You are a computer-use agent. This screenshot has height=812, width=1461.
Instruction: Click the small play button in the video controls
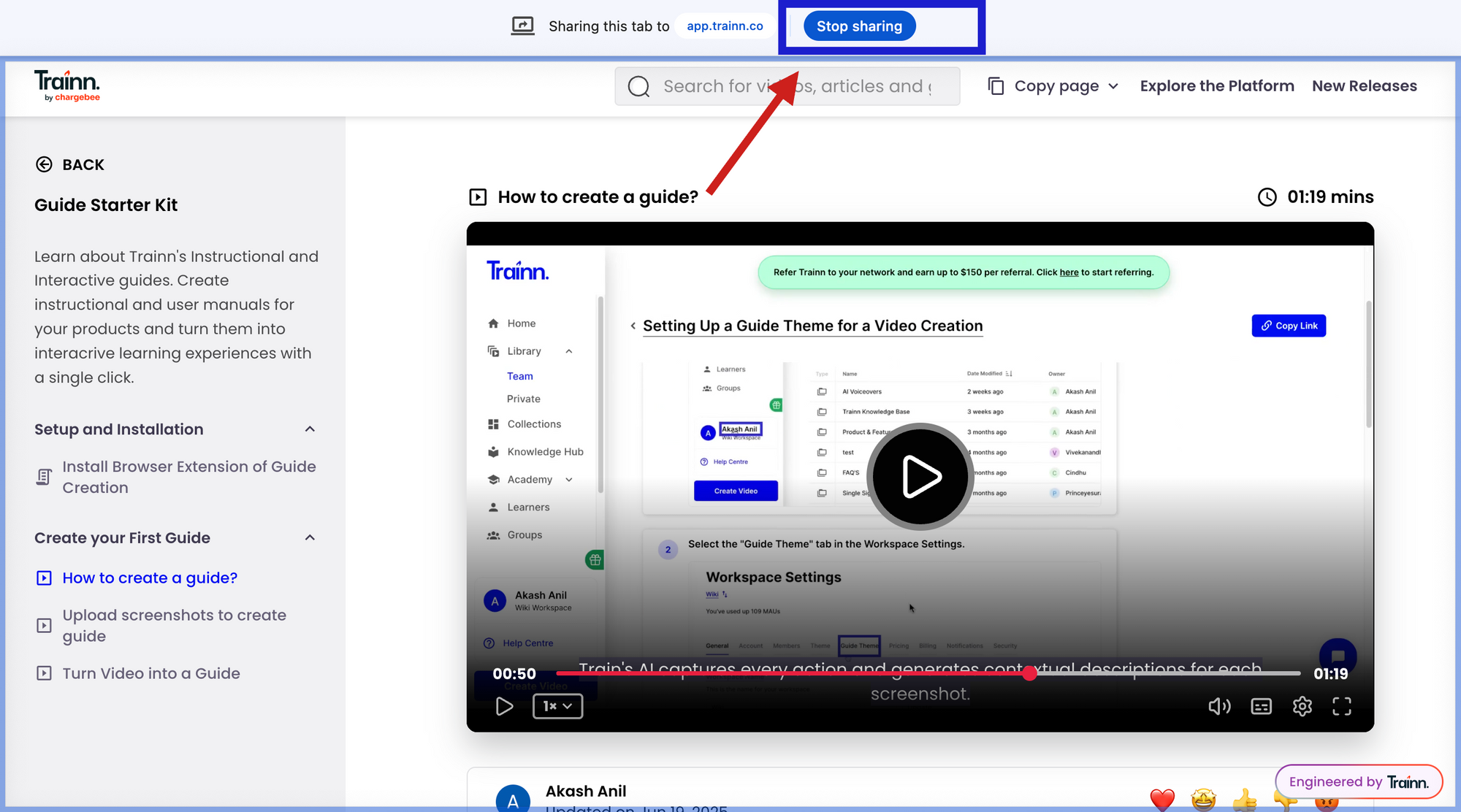(x=504, y=706)
